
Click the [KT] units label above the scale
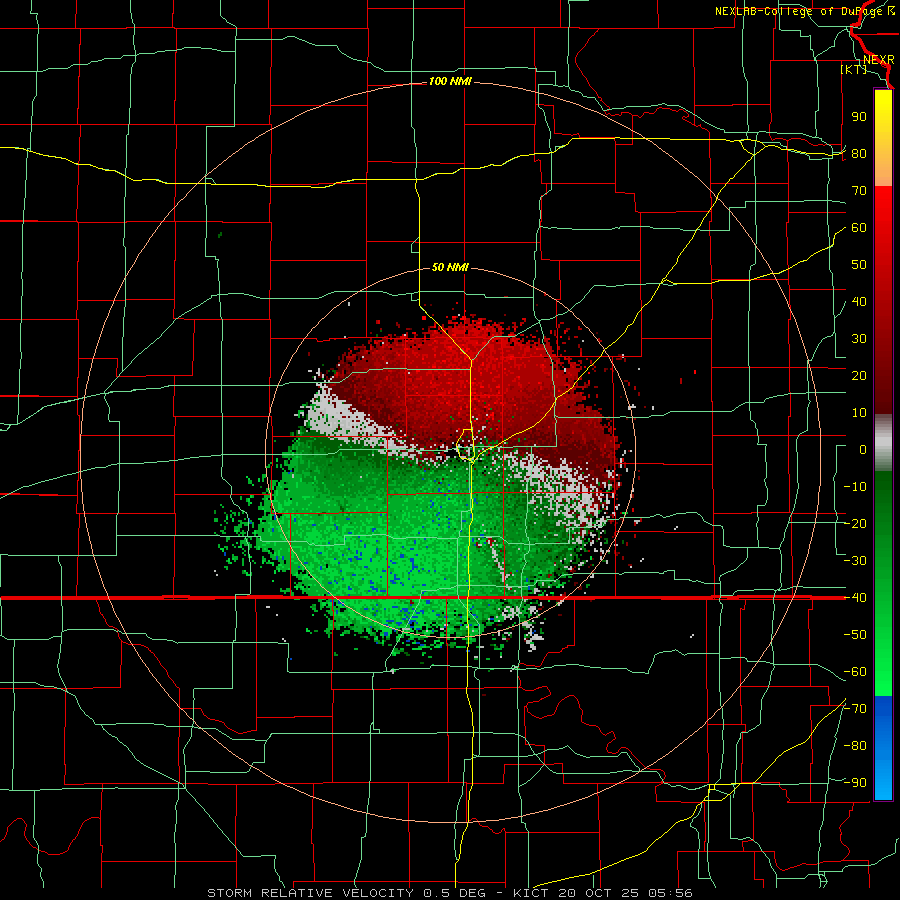pos(854,69)
